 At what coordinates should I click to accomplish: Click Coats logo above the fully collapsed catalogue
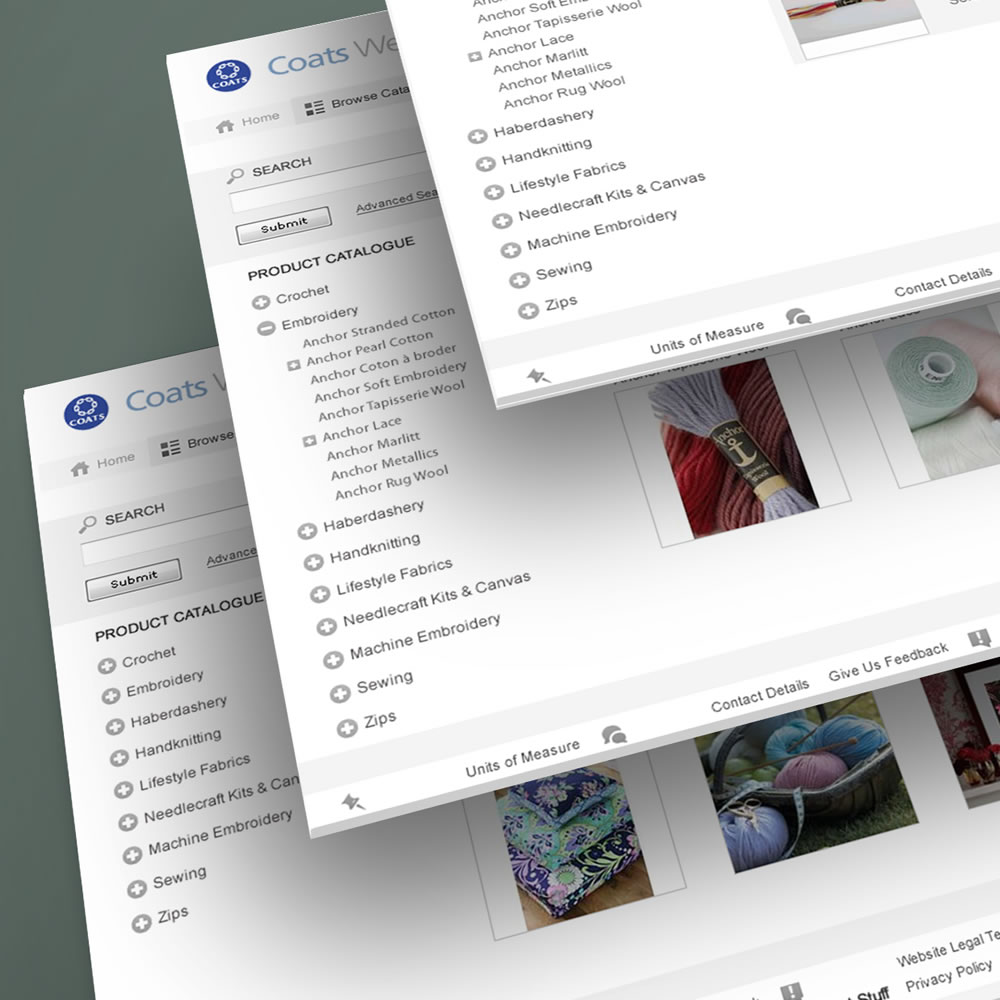pos(86,411)
